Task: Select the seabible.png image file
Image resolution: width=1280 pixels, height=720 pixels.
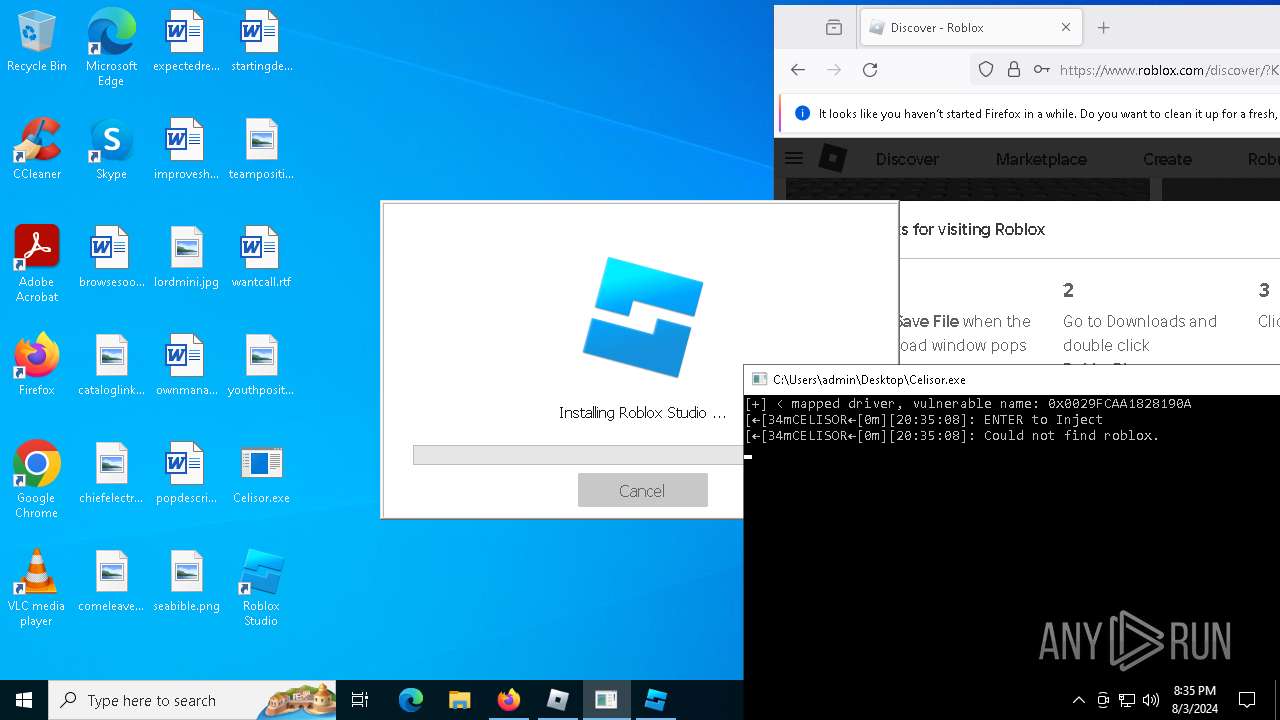Action: [186, 581]
